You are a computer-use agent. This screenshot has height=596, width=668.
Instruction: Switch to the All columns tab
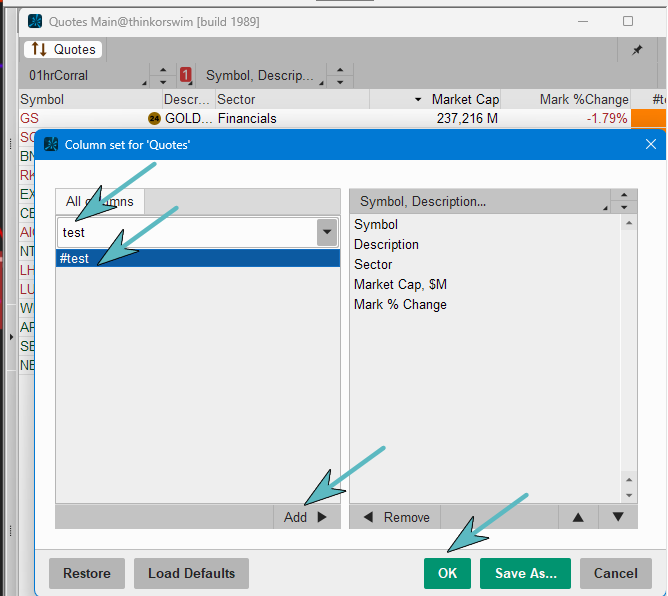point(100,202)
